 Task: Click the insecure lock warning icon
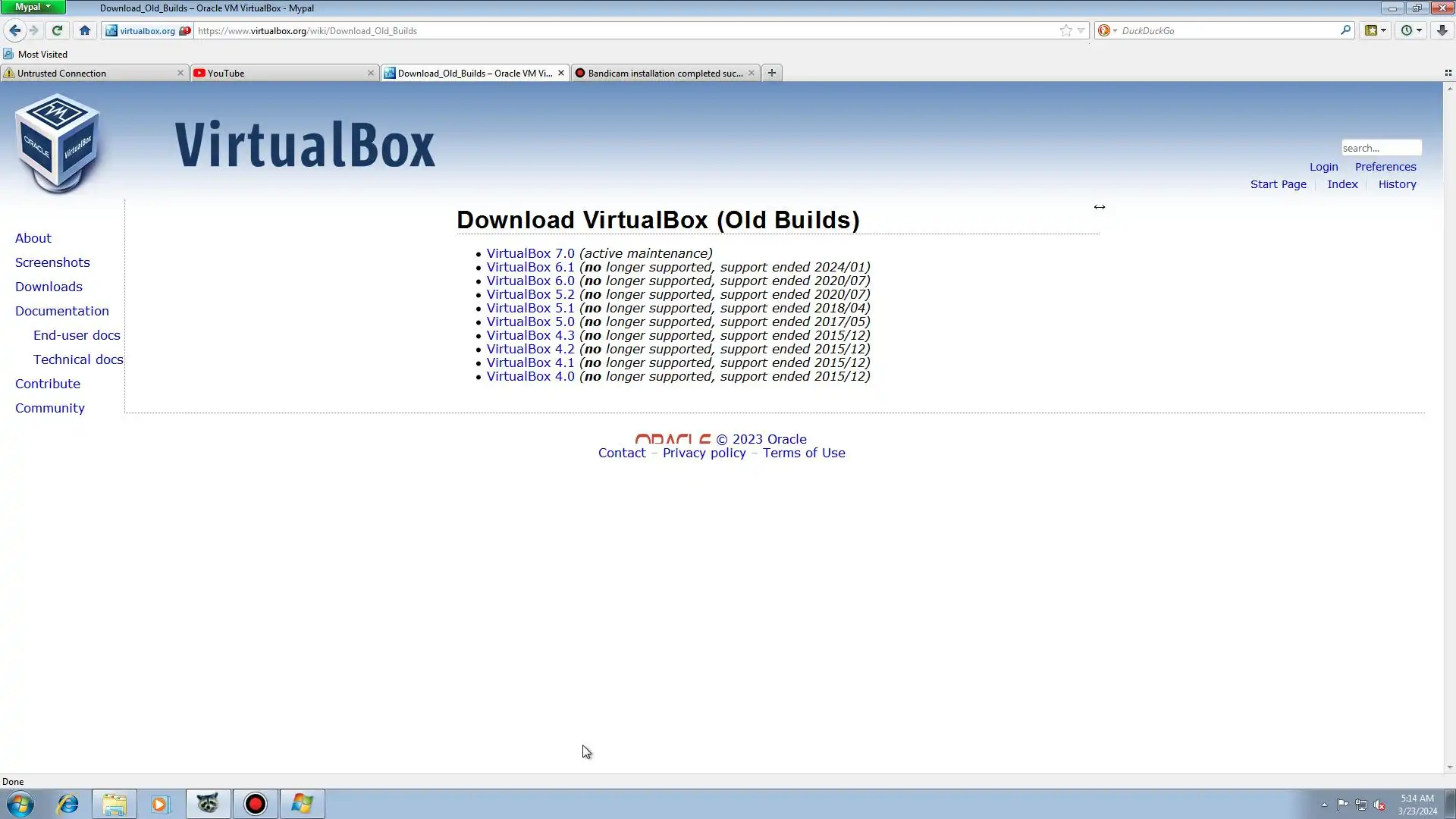[184, 31]
